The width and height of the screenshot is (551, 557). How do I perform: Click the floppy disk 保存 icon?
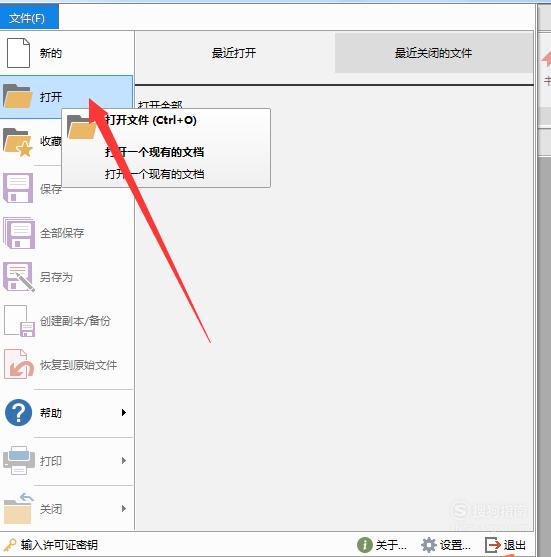click(18, 188)
